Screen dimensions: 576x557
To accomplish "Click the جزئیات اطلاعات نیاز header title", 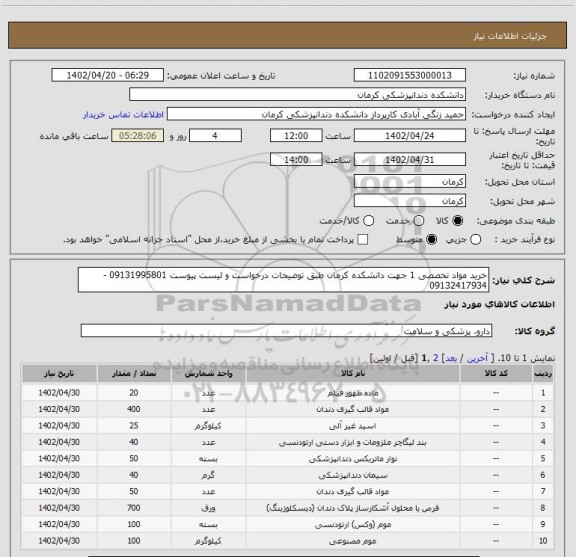I will point(510,36).
